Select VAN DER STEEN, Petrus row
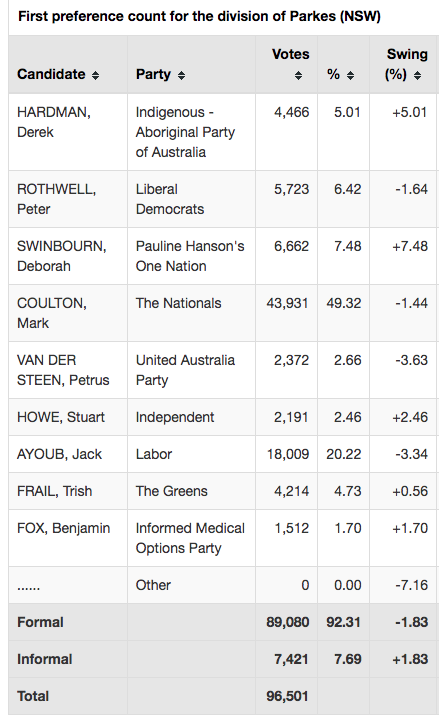The image size is (439, 721). pos(222,370)
